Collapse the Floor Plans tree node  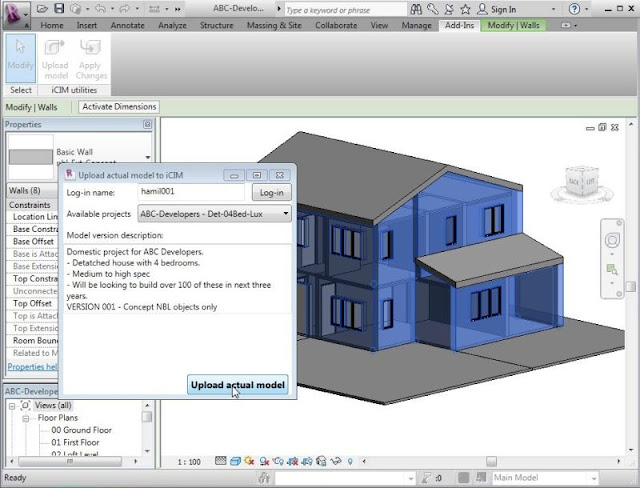tap(26, 419)
